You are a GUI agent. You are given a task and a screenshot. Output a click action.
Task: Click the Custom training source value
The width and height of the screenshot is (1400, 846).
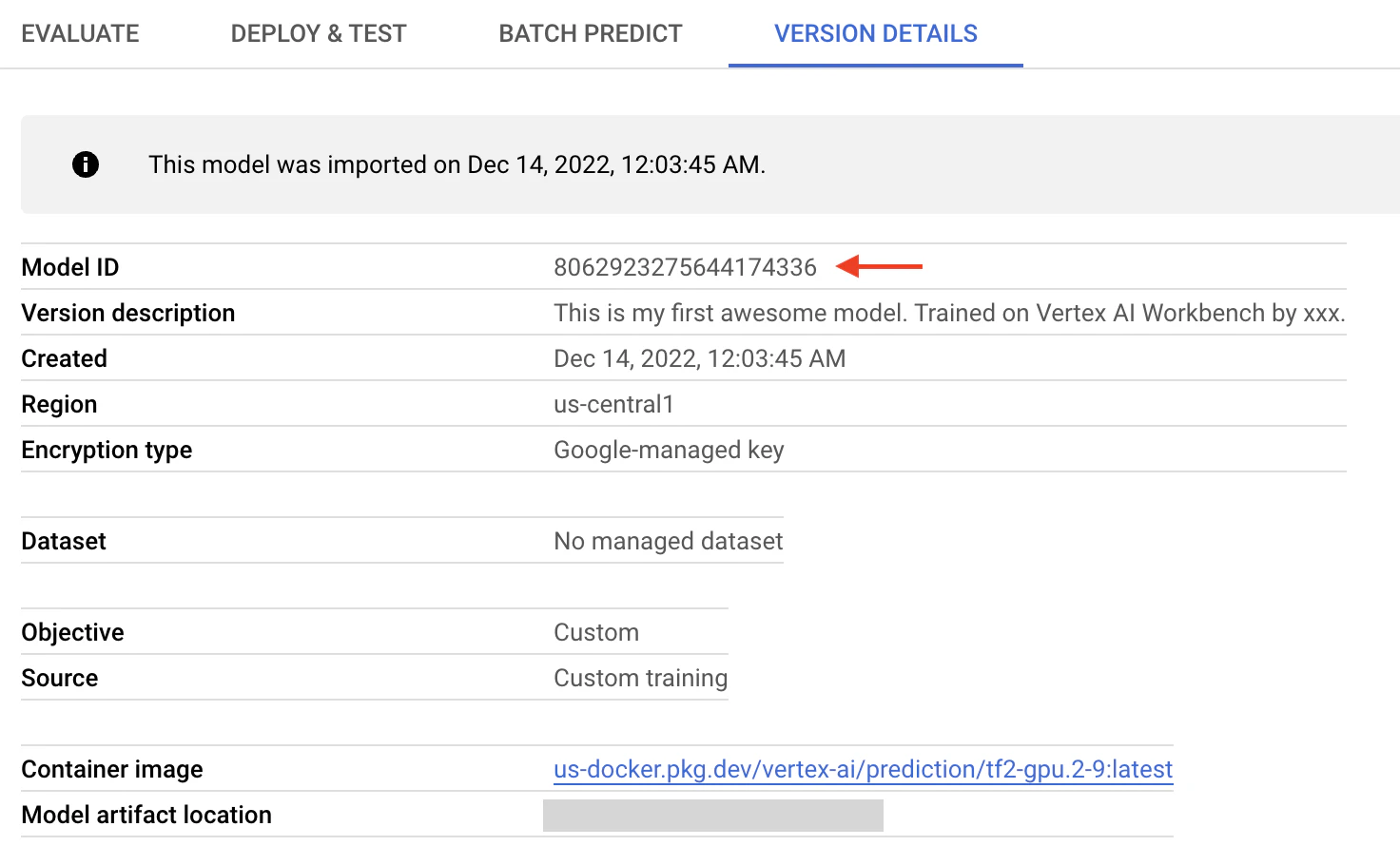click(x=641, y=678)
